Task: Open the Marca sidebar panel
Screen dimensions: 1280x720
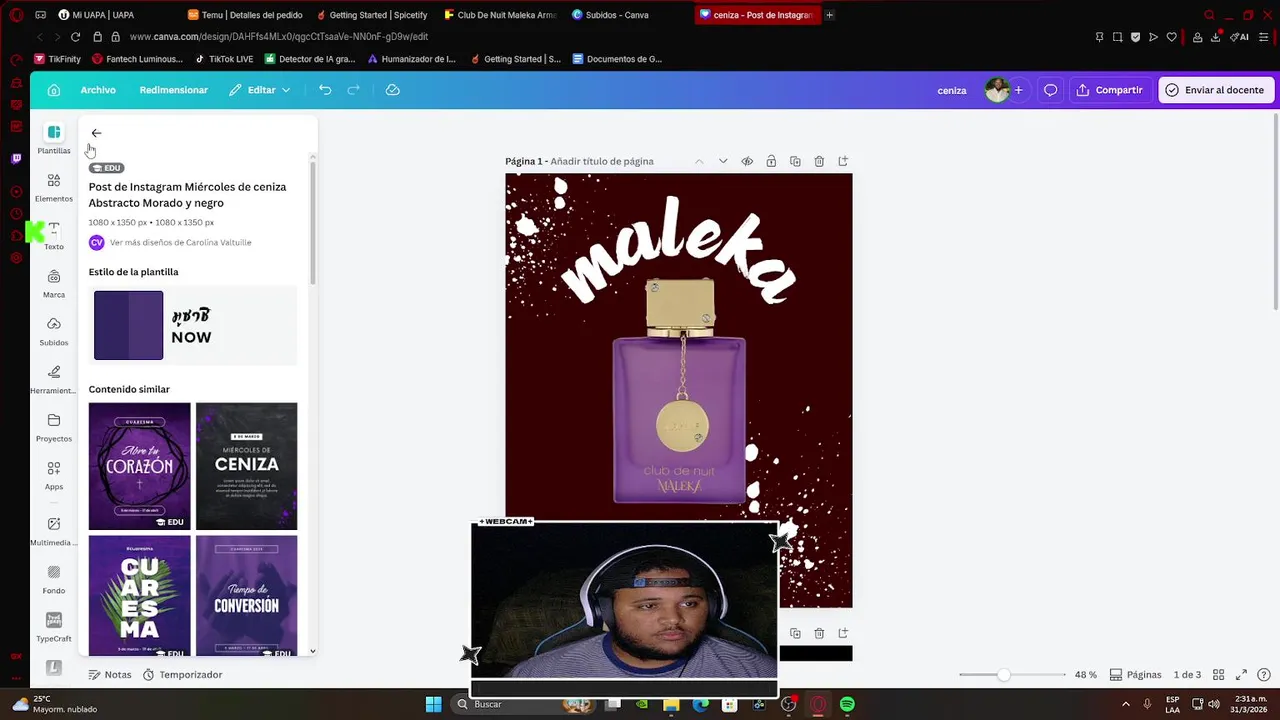Action: (54, 284)
